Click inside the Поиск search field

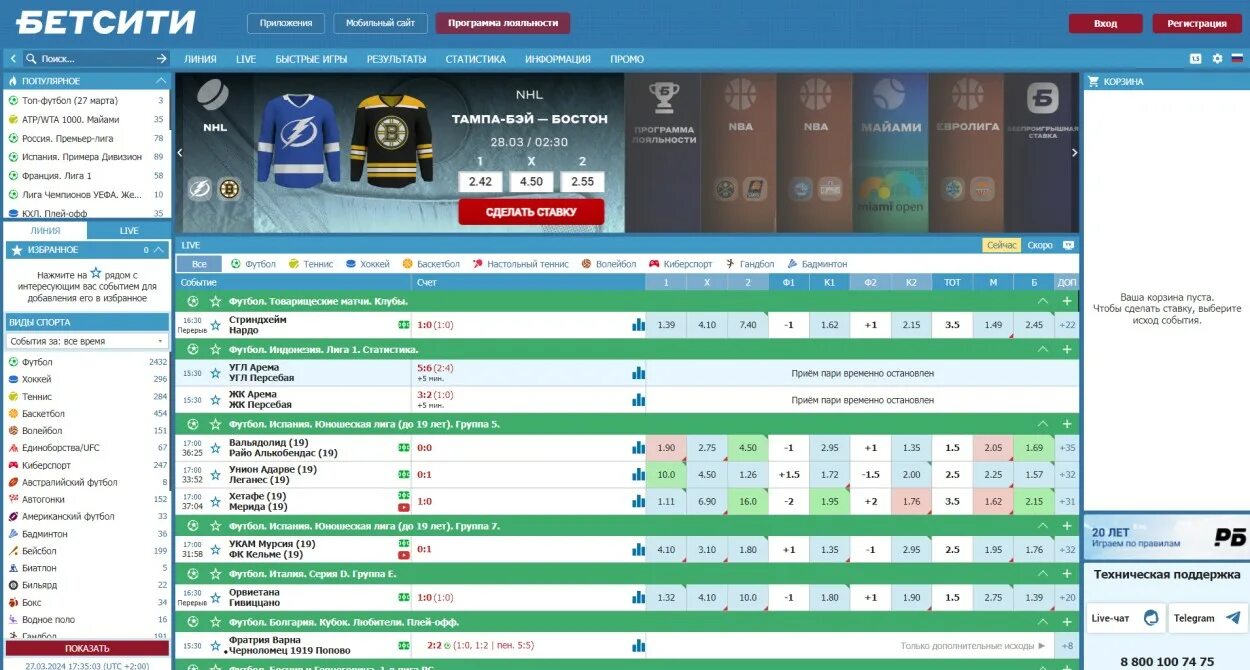click(x=96, y=59)
